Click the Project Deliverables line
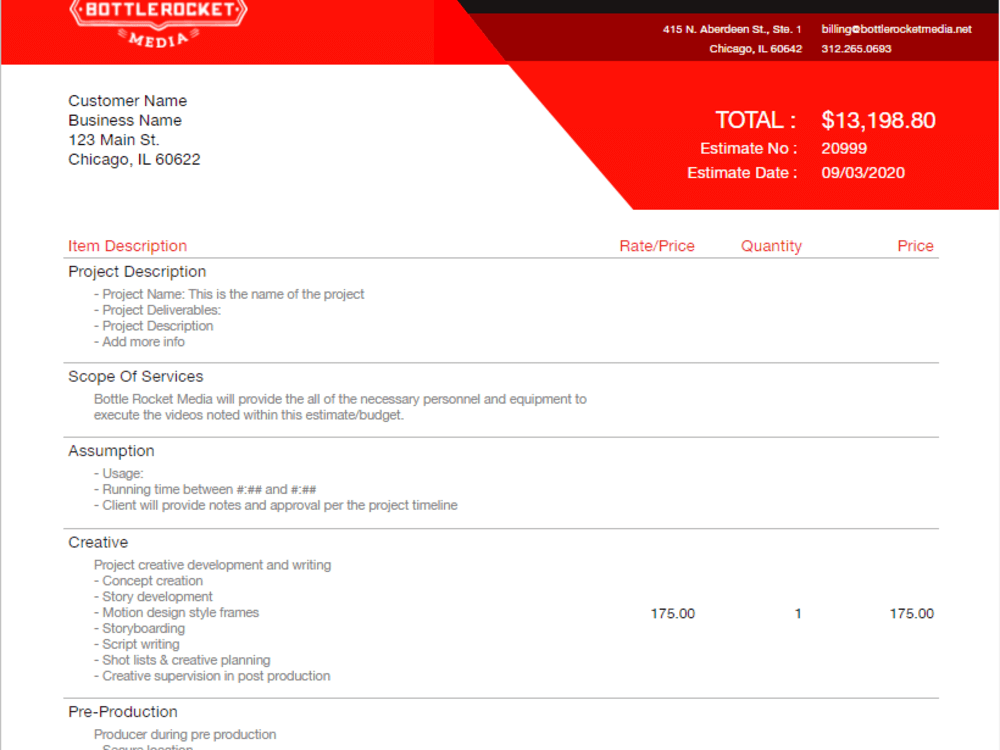The height and width of the screenshot is (750, 1000). pos(157,310)
